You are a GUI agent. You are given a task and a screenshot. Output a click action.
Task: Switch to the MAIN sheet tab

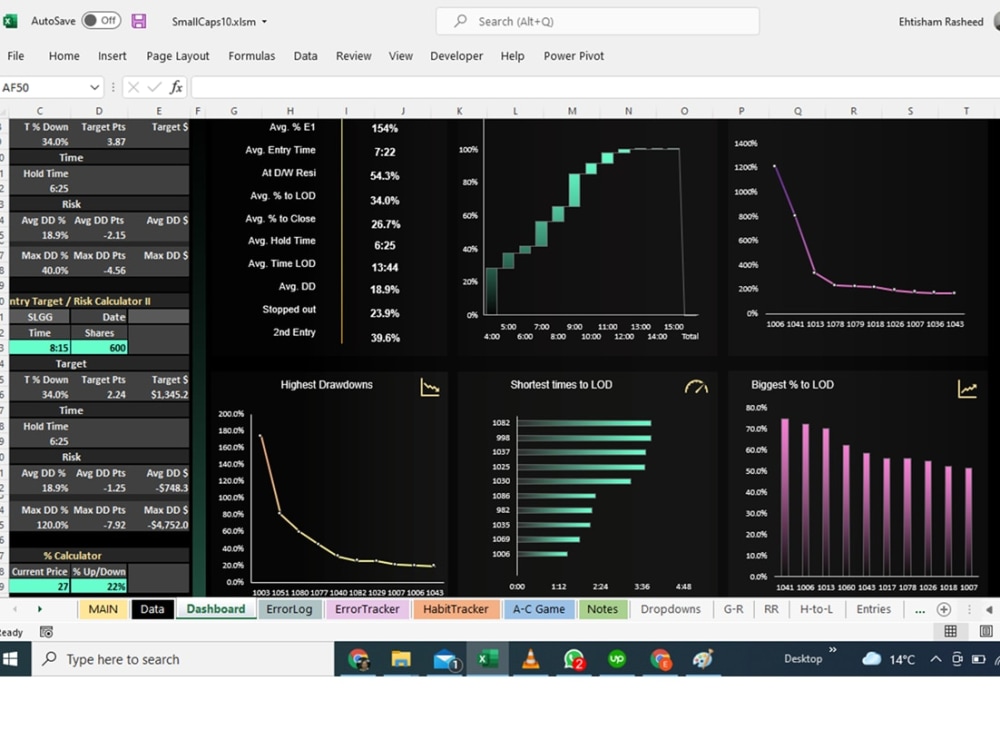click(x=103, y=609)
